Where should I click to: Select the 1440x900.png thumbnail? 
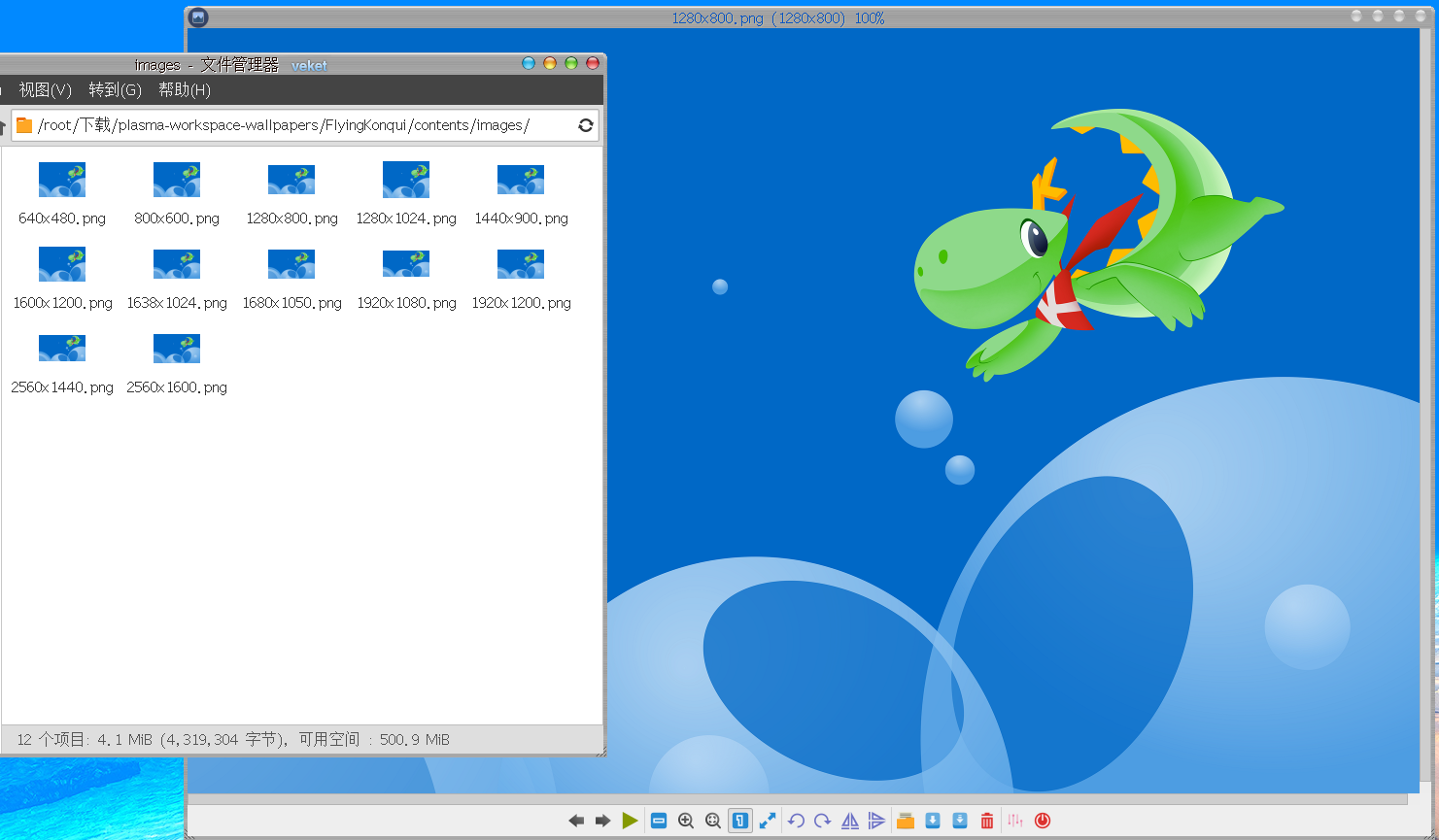pos(521,180)
